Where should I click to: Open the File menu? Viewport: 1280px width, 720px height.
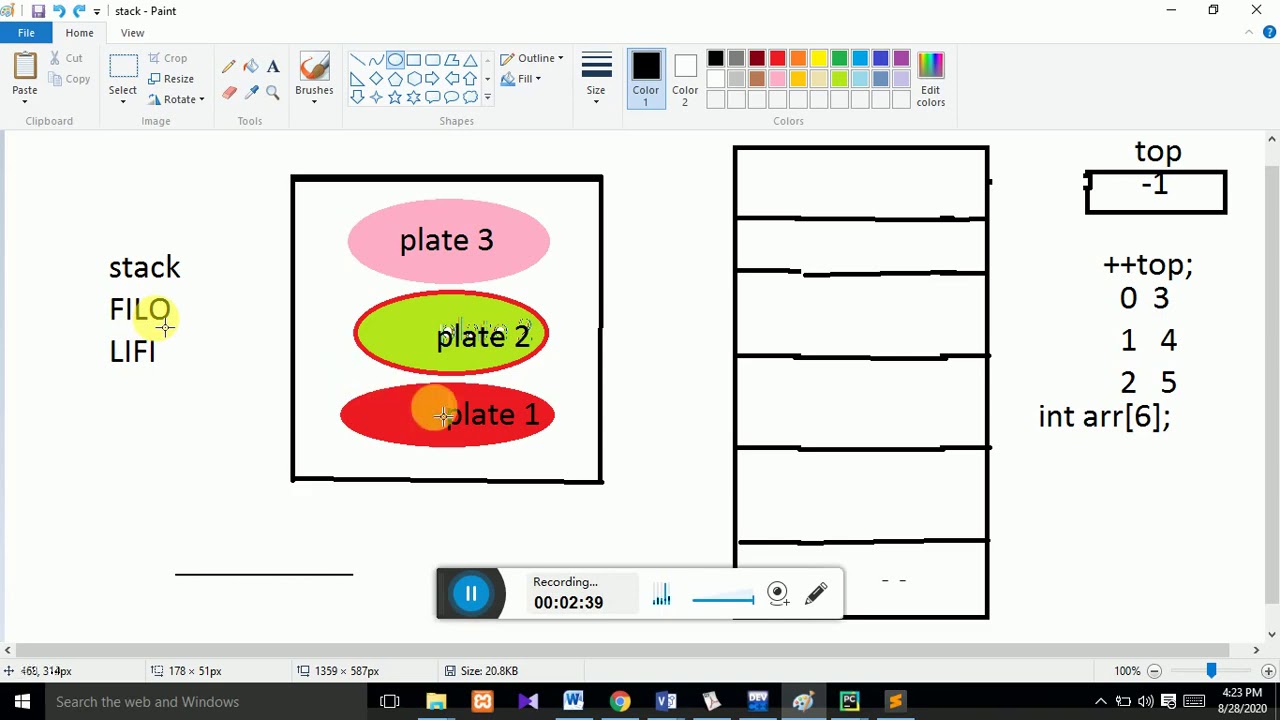(26, 33)
